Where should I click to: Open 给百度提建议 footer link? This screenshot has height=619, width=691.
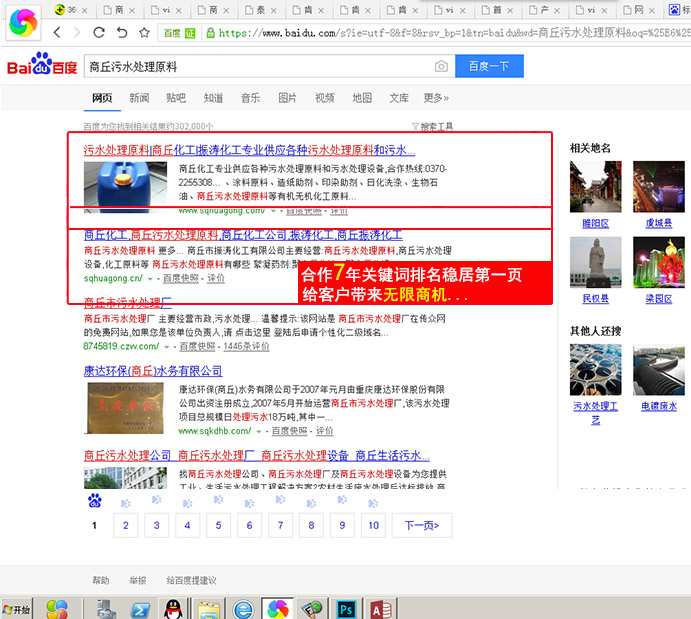pyautogui.click(x=191, y=581)
